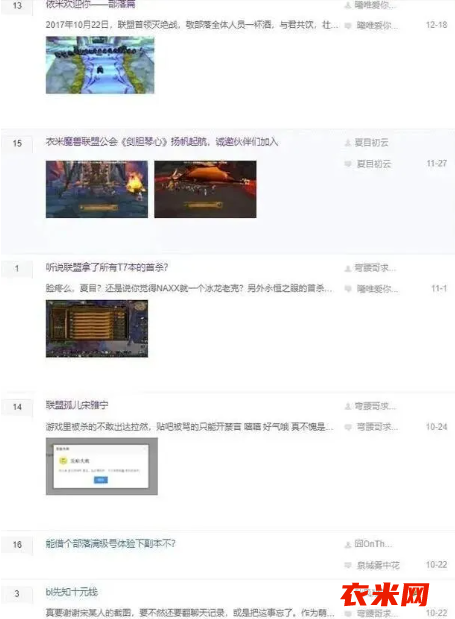Click last-reply bubble icon beside date 12-18

click(348, 25)
